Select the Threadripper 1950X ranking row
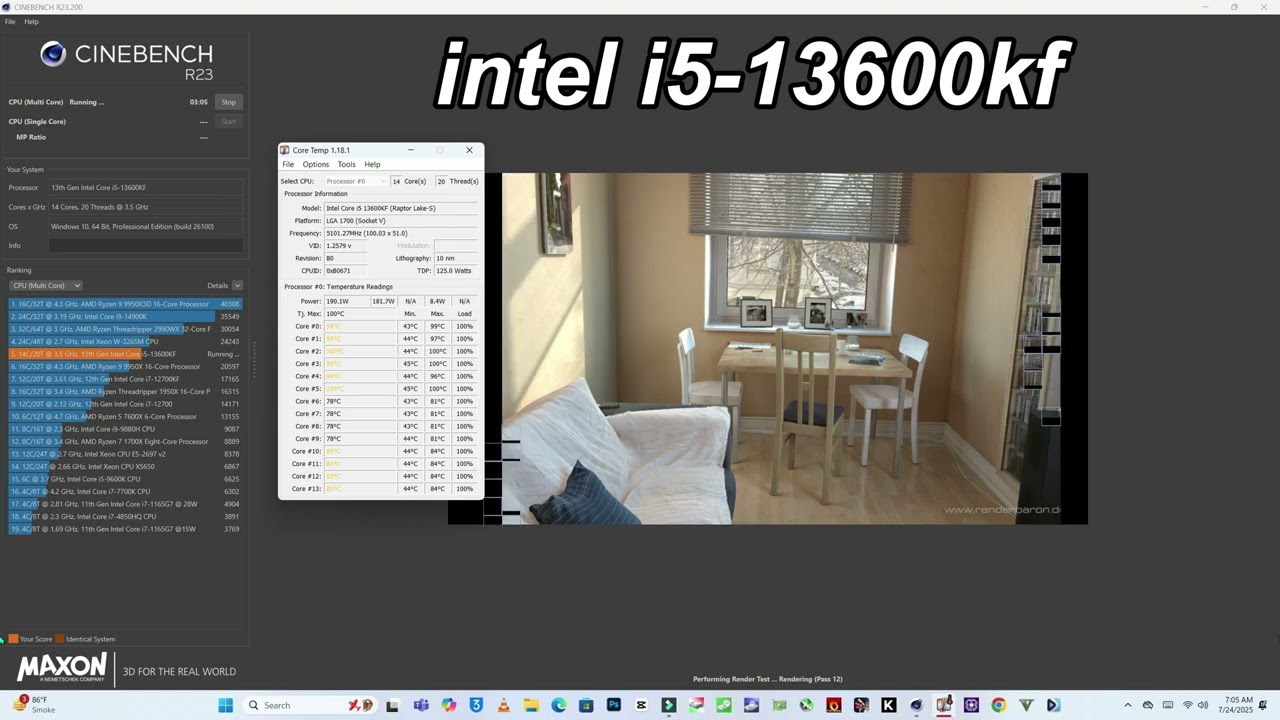 (x=125, y=392)
